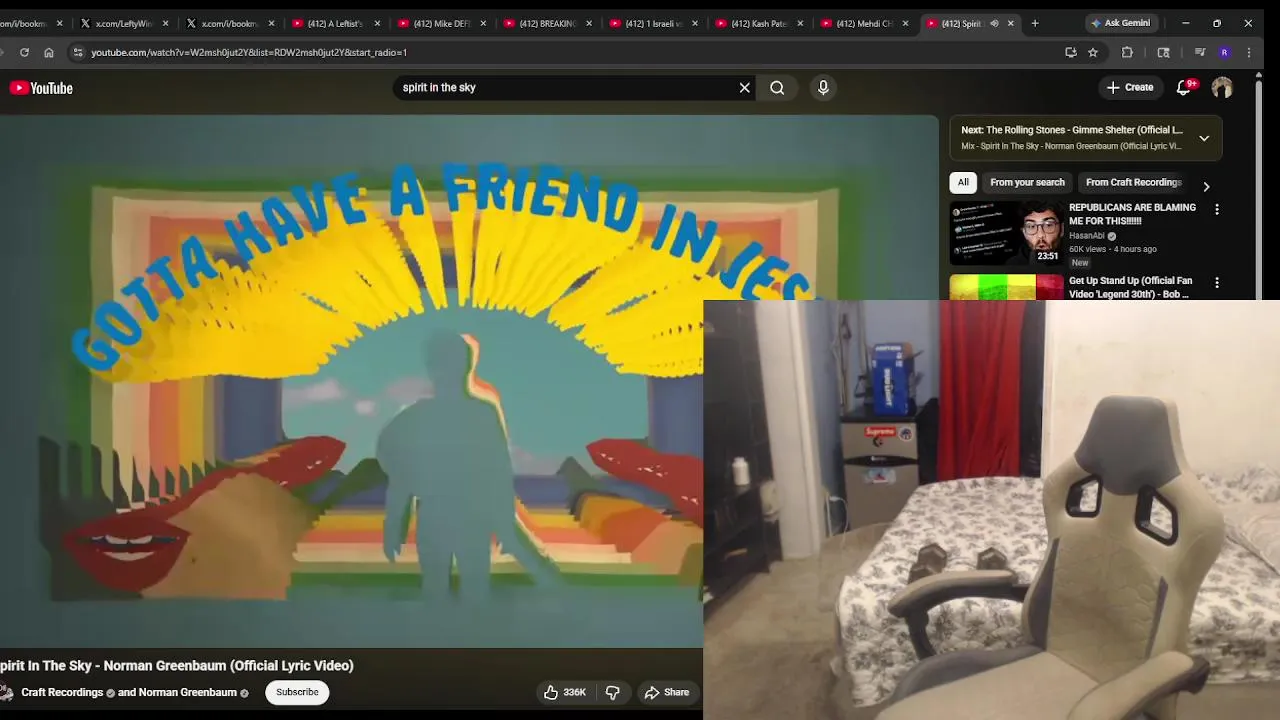The image size is (1280, 720).
Task: Expand the Next: Rolling Stones mix panel
Action: (x=1204, y=138)
